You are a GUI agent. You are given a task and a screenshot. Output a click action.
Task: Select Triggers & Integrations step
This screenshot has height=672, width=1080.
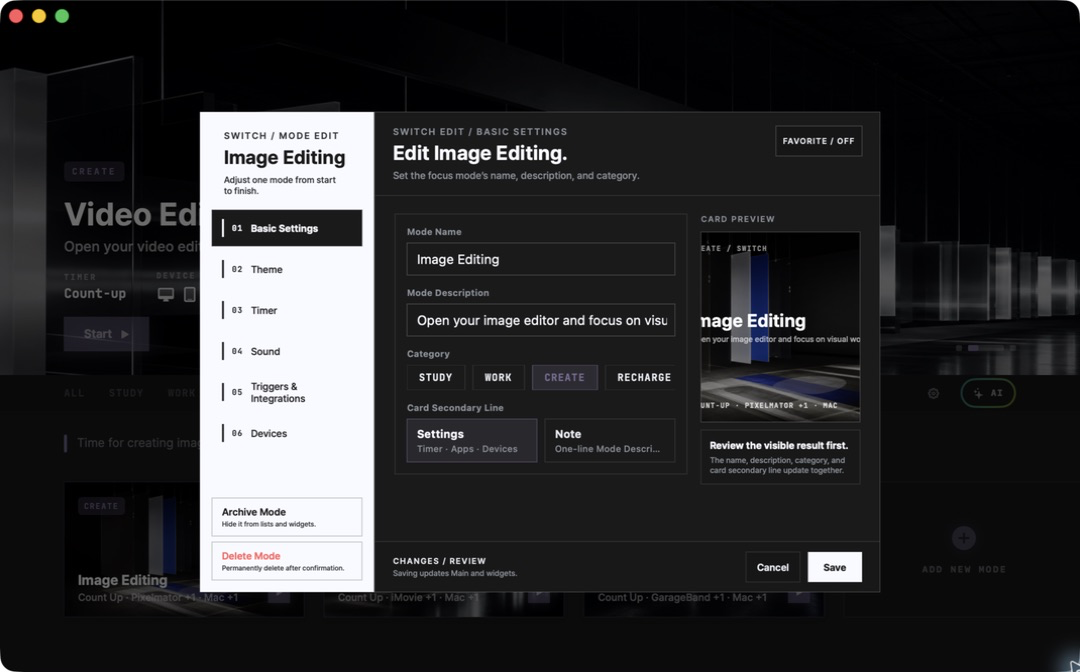coord(287,392)
